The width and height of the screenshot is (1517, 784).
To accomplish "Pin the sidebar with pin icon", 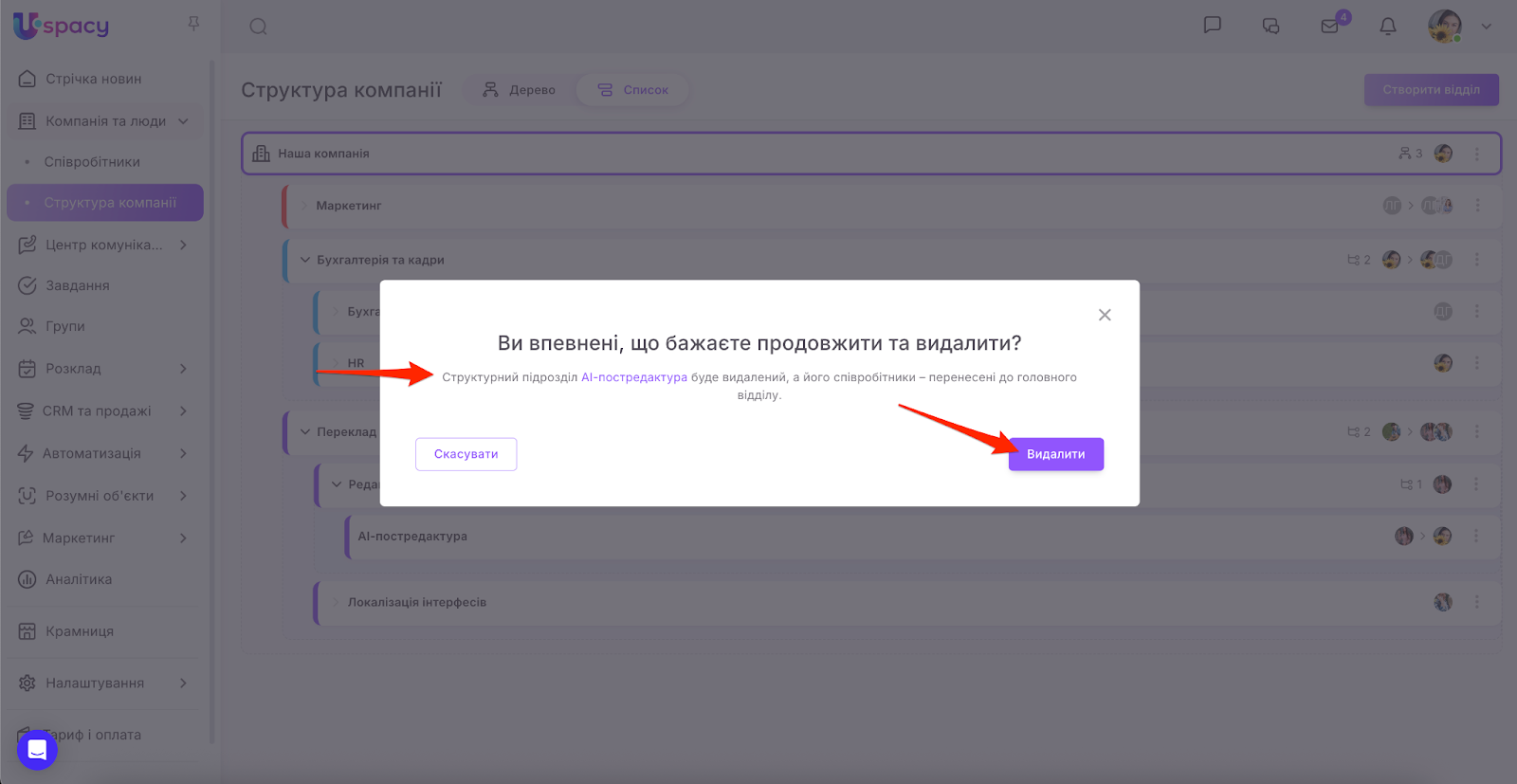I will point(193,24).
